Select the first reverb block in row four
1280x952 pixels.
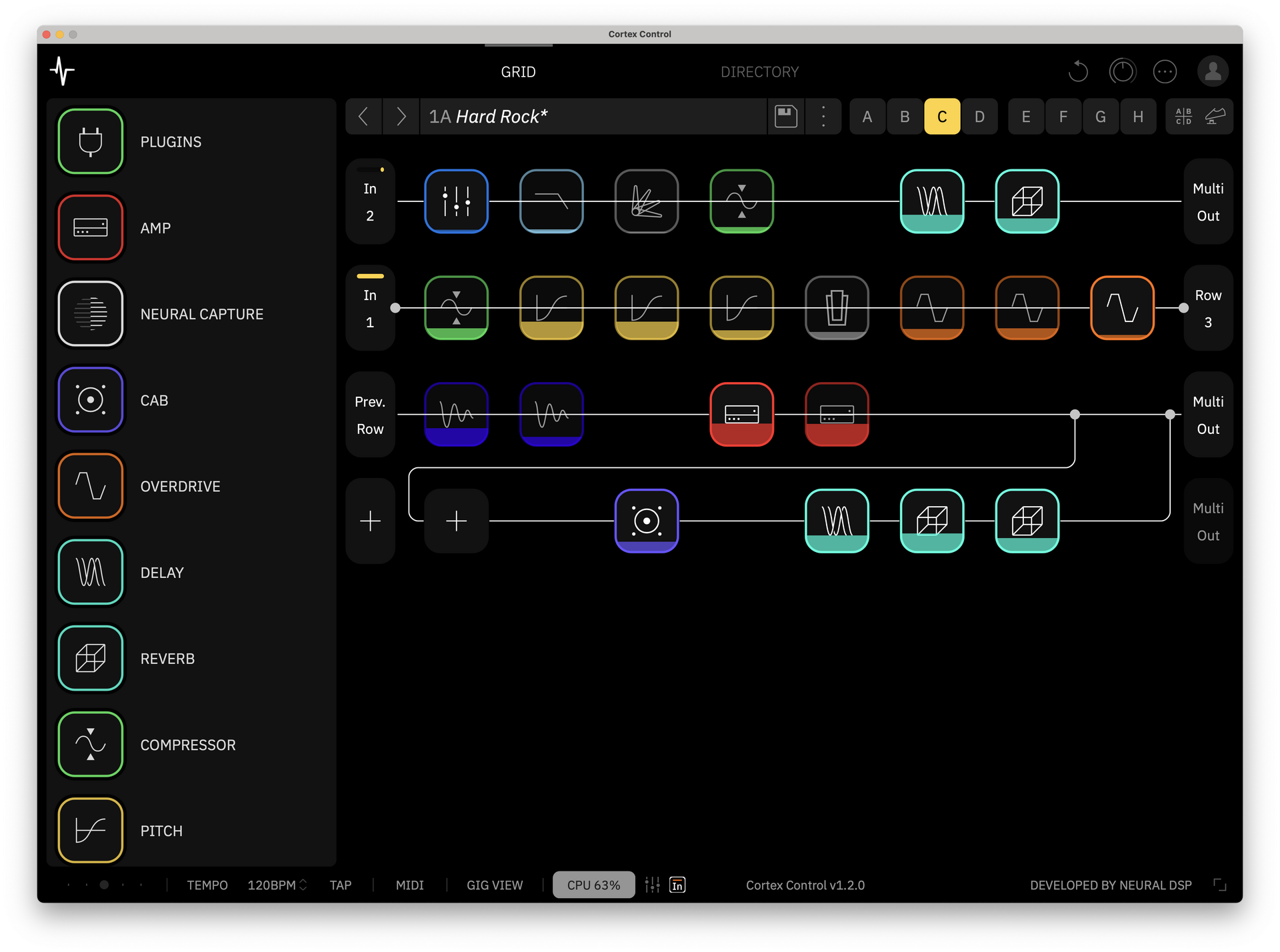click(x=932, y=521)
